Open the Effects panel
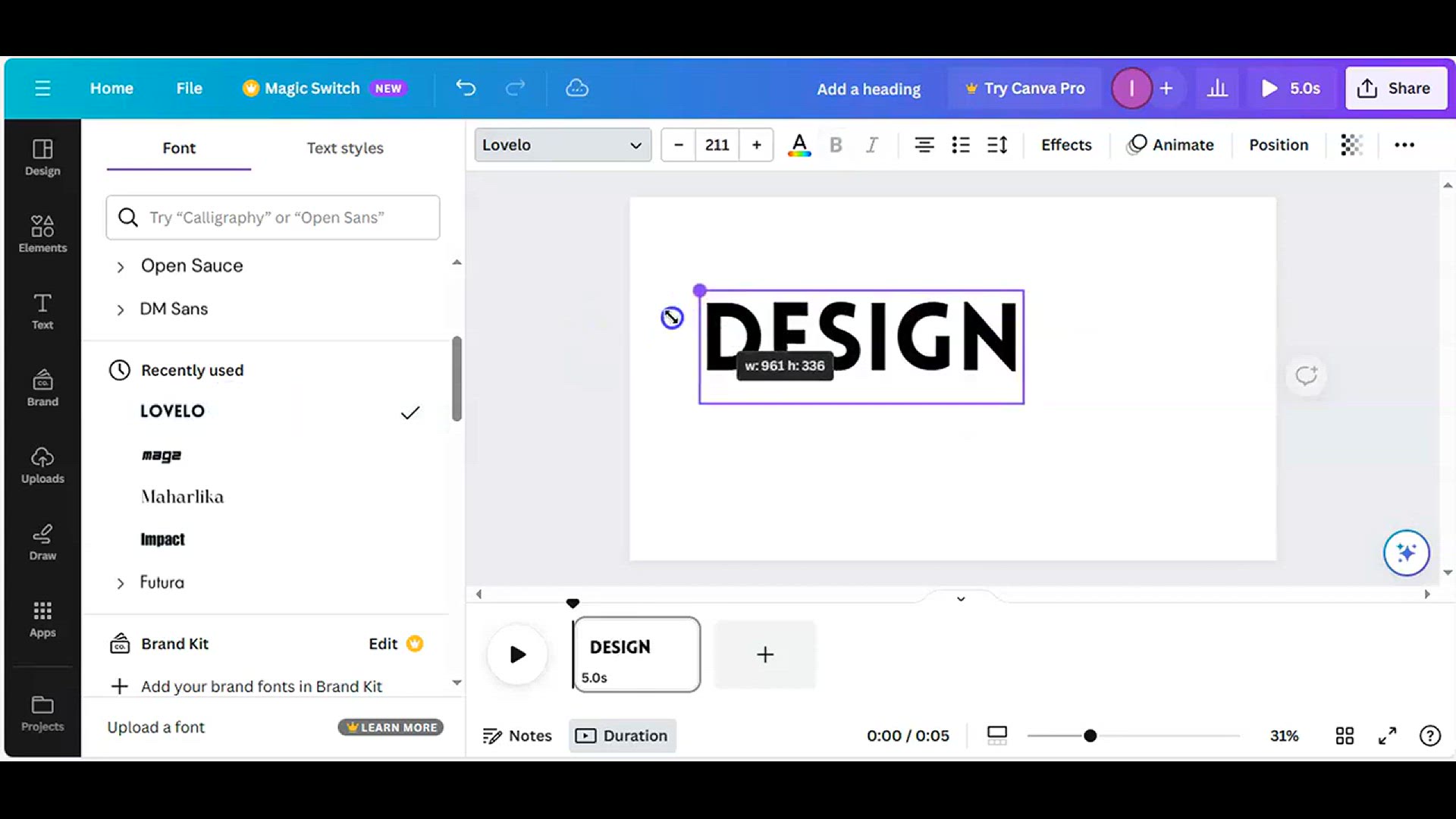 [1066, 145]
